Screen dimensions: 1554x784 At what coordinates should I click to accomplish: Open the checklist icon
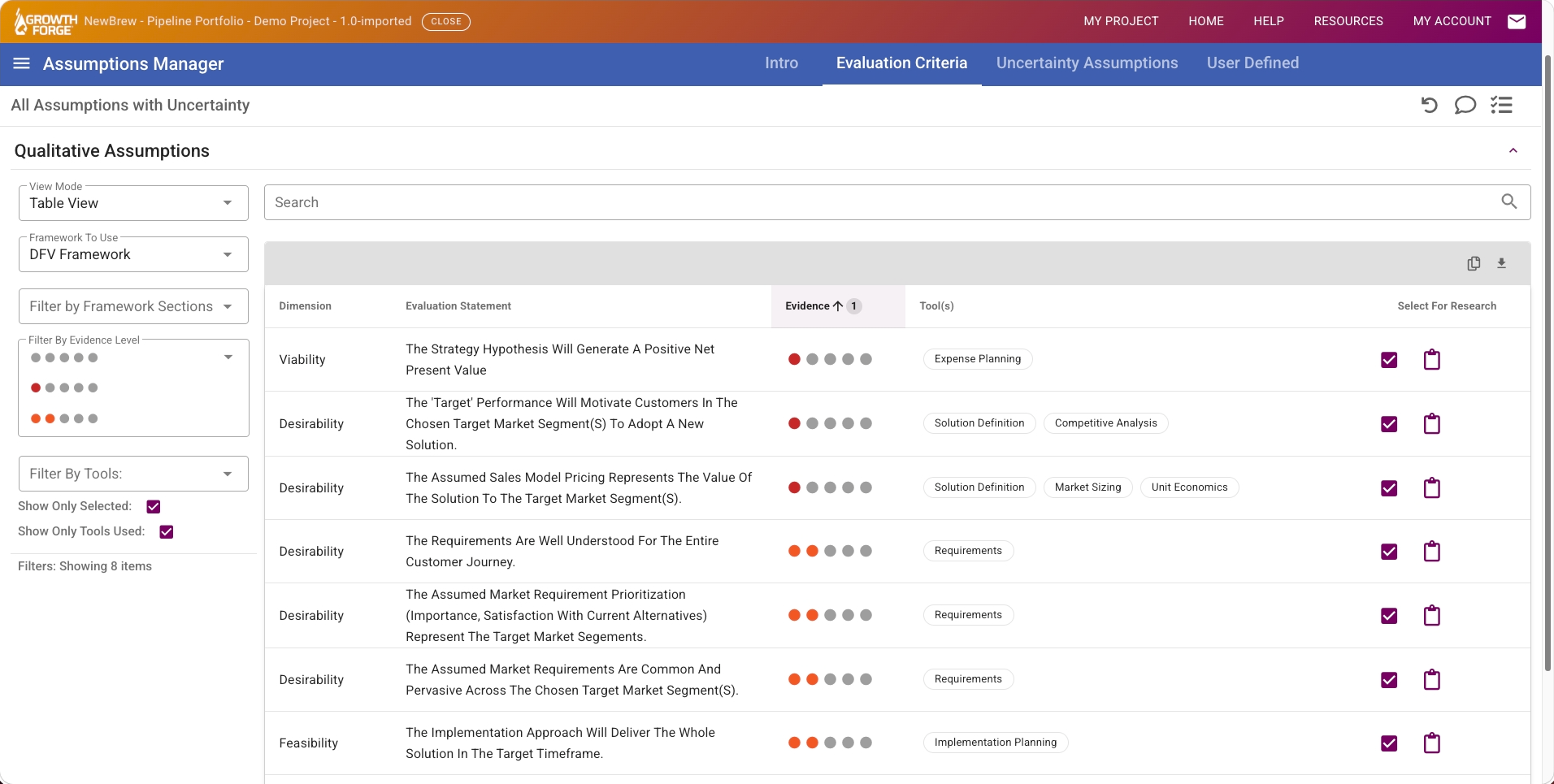[x=1501, y=105]
